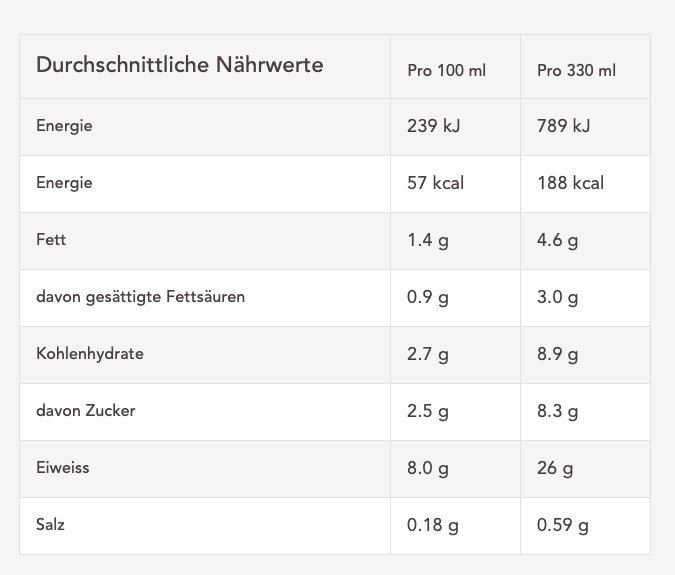Click the Durchschnittliche Nährwerte table heading
Screen dimensions: 675x575
click(x=180, y=65)
